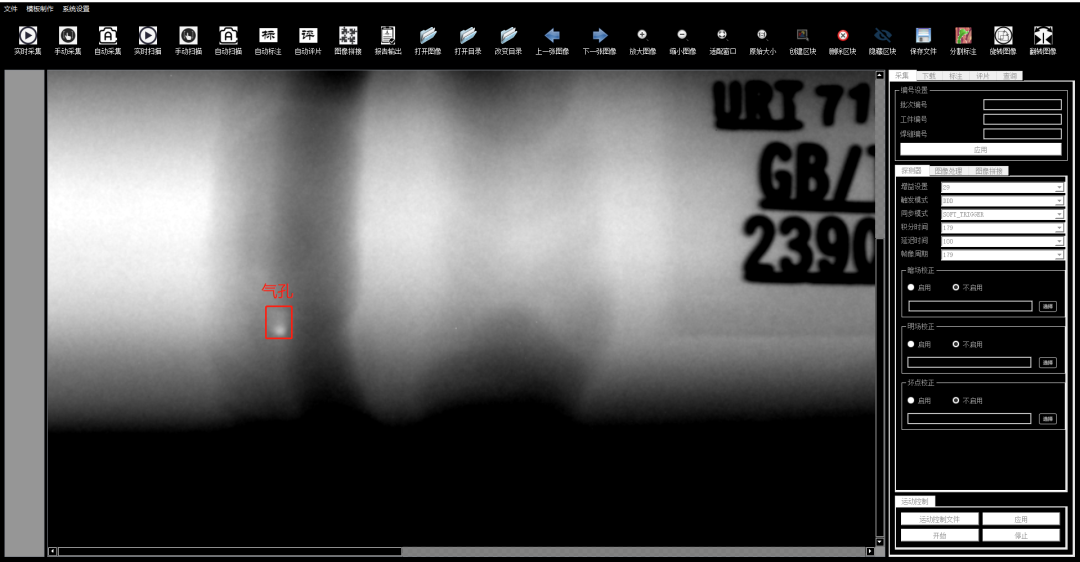The width and height of the screenshot is (1080, 562).
Task: Go to next image with 下一张图像
Action: tap(600, 37)
